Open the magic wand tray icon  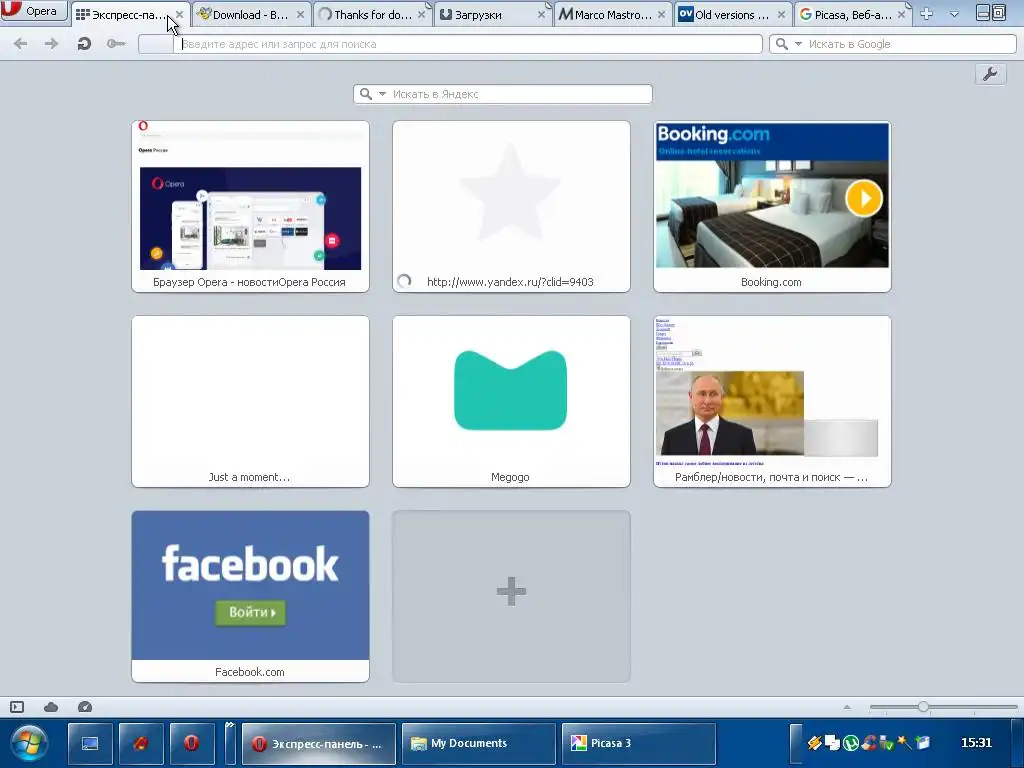tap(904, 743)
